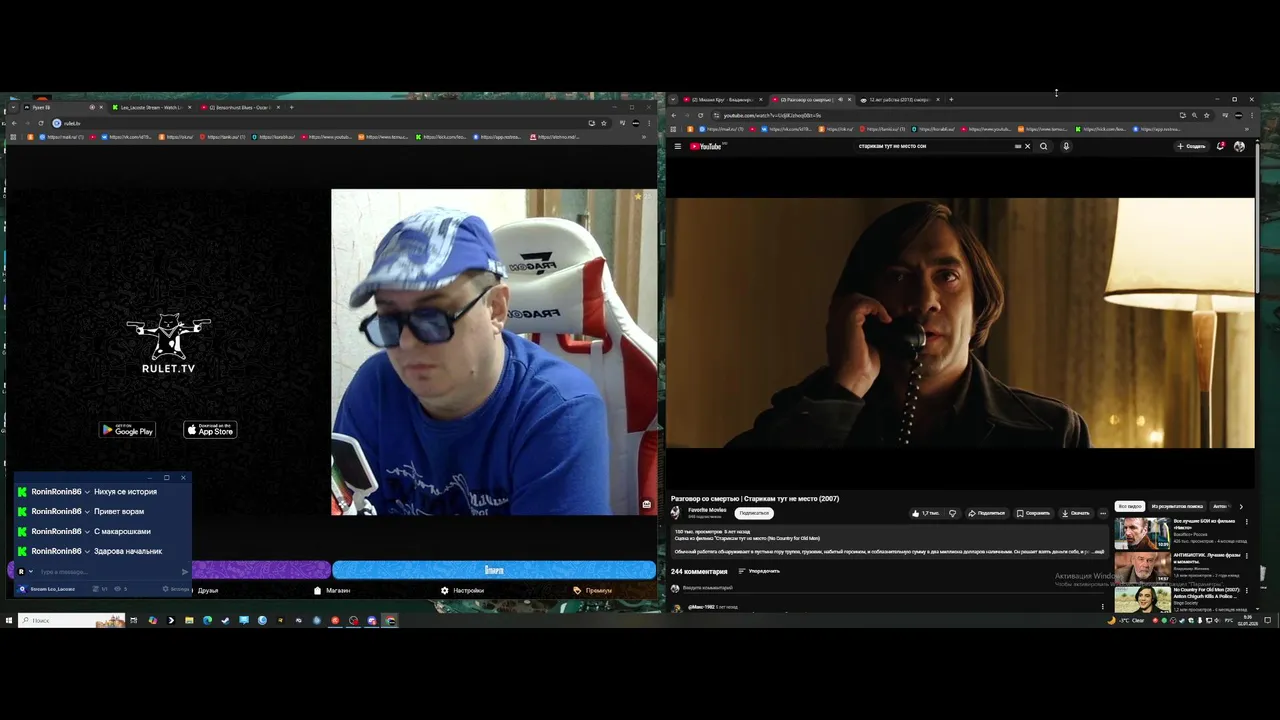Image resolution: width=1280 pixels, height=720 pixels.
Task: Open the Windows Start button
Action: pos(9,620)
